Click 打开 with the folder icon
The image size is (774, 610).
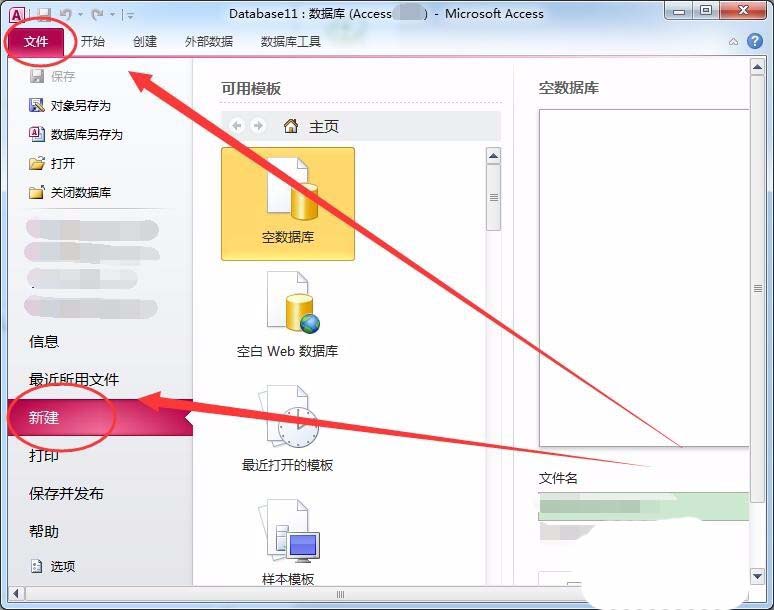52,163
